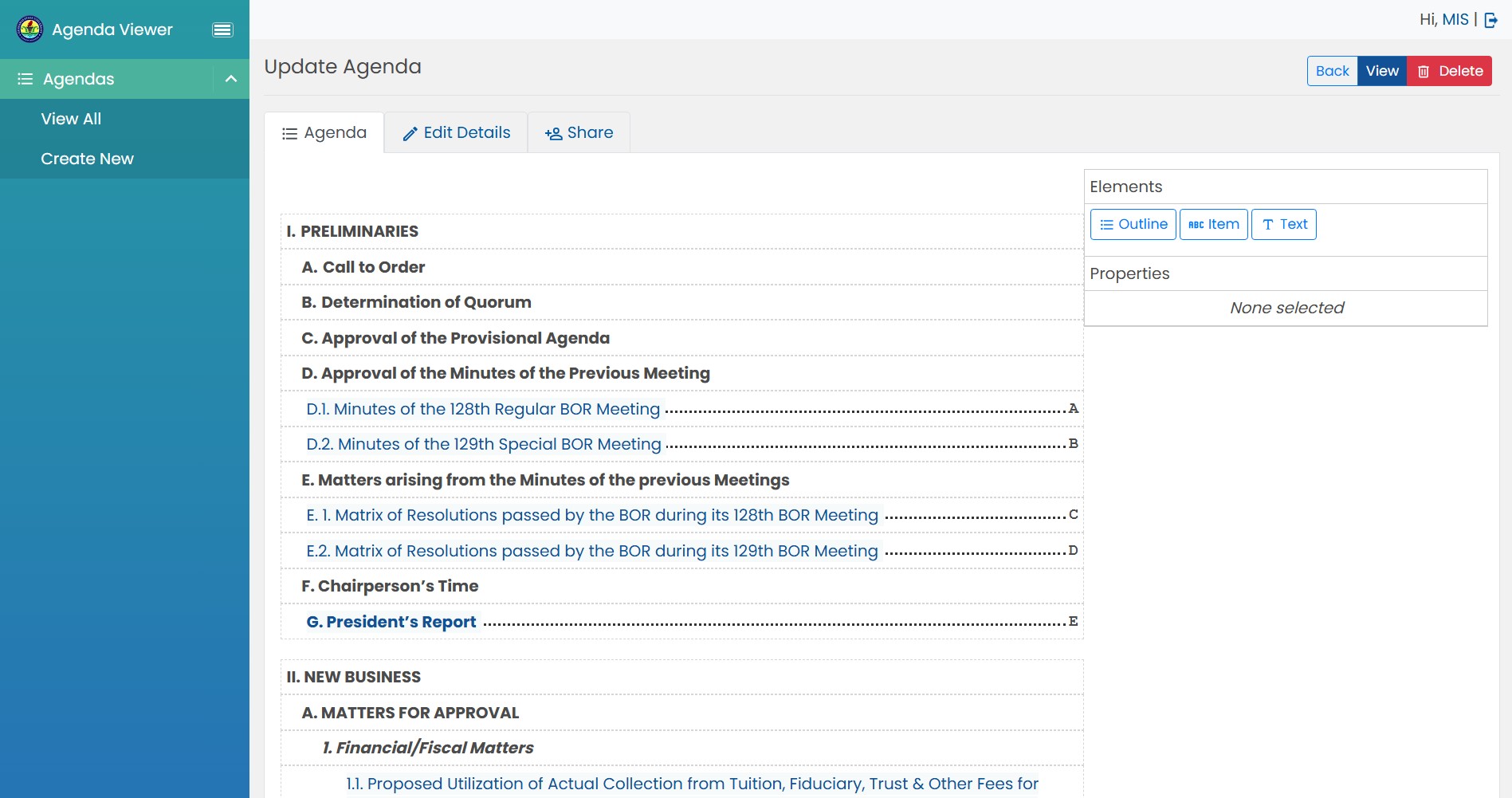Go to View All agendas

pyautogui.click(x=71, y=119)
